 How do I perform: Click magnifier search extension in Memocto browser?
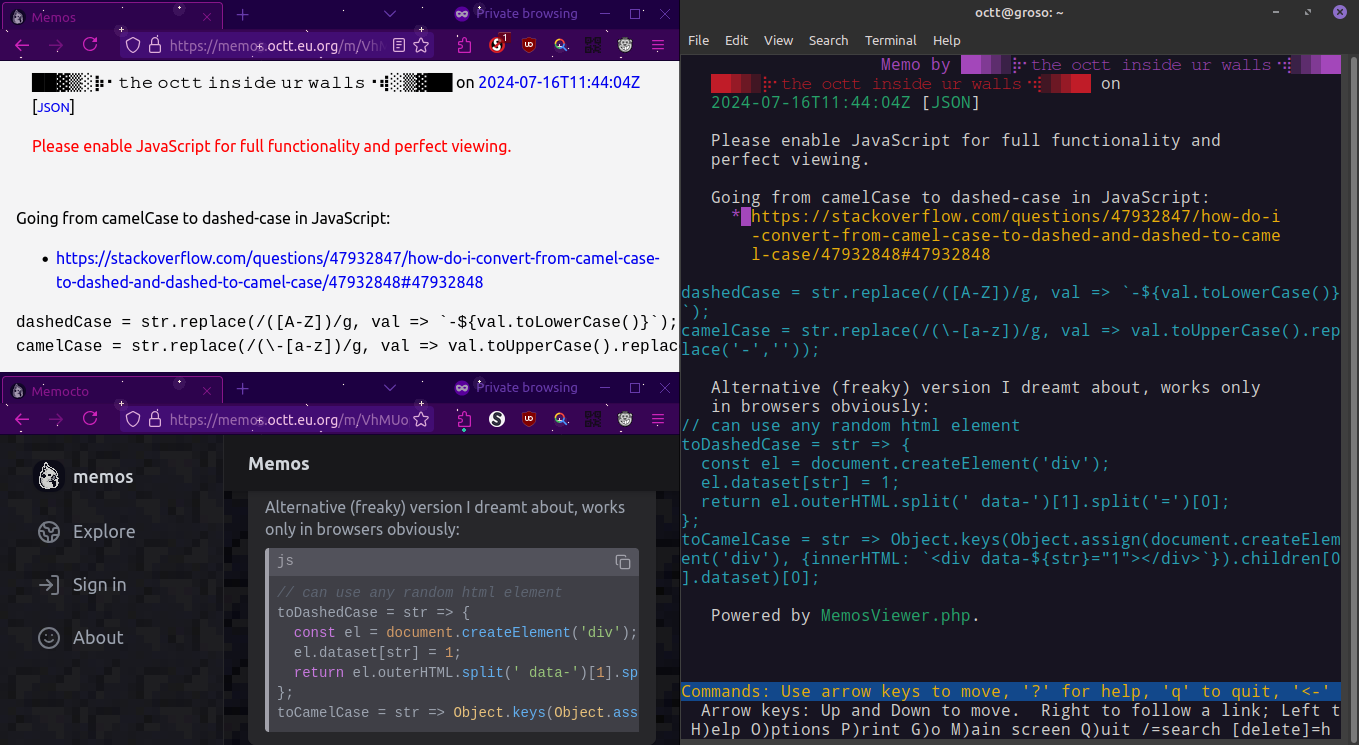[x=562, y=419]
